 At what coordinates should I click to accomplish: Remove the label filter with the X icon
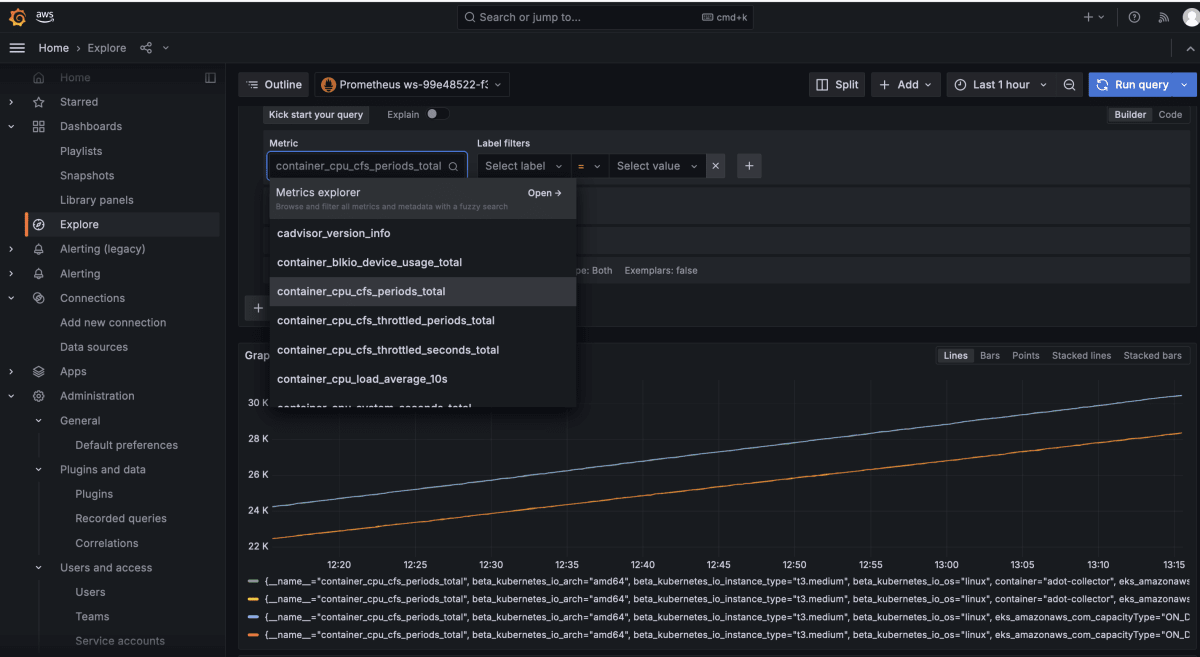coord(715,165)
